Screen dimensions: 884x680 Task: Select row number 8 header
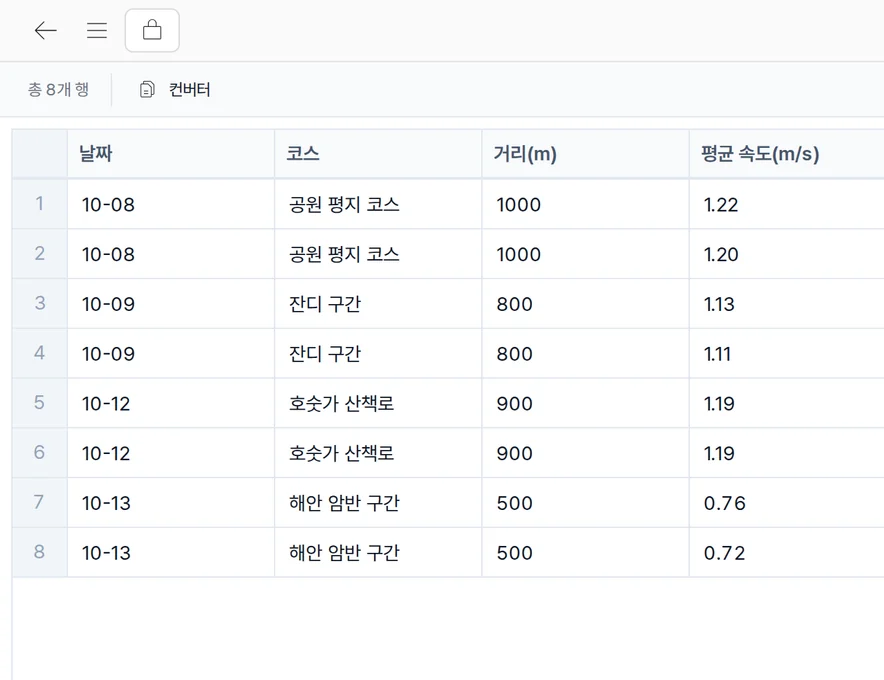(39, 552)
